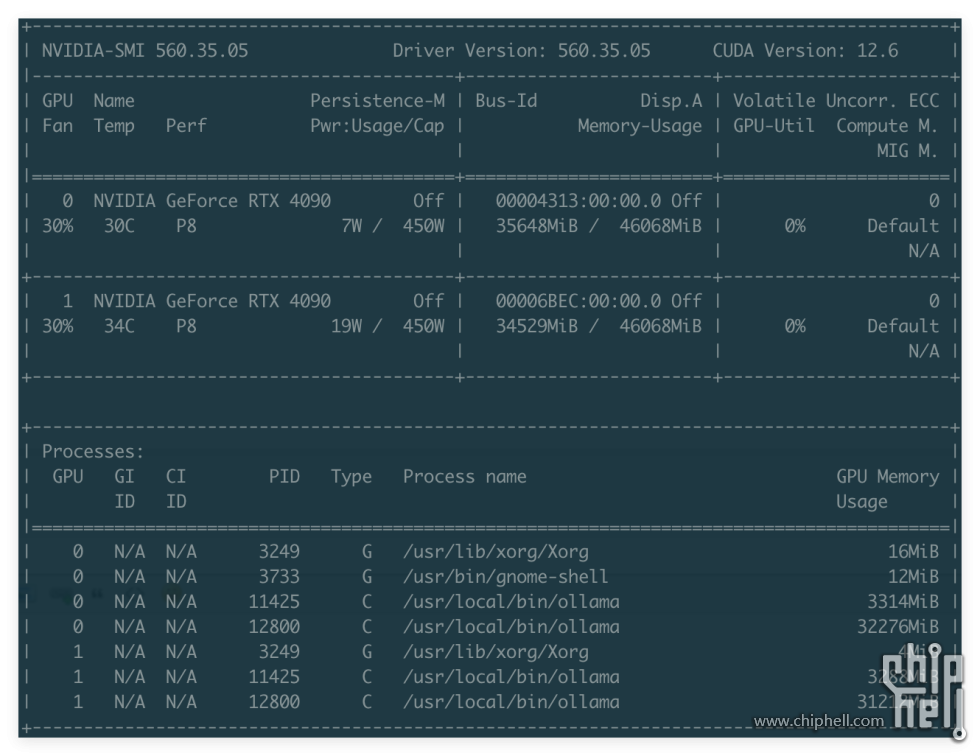
Task: Select the NVIDIA-SMI 560.35.05 header text
Action: click(x=145, y=50)
